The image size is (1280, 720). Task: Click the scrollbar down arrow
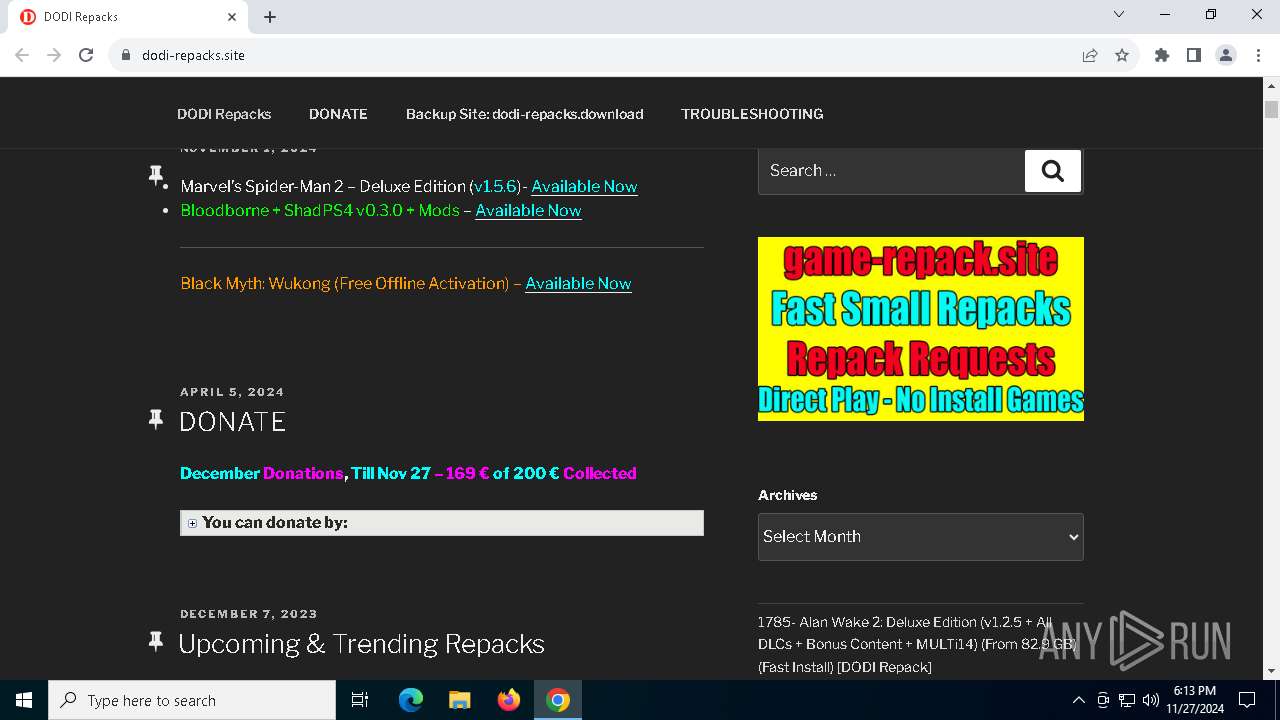[1272, 671]
